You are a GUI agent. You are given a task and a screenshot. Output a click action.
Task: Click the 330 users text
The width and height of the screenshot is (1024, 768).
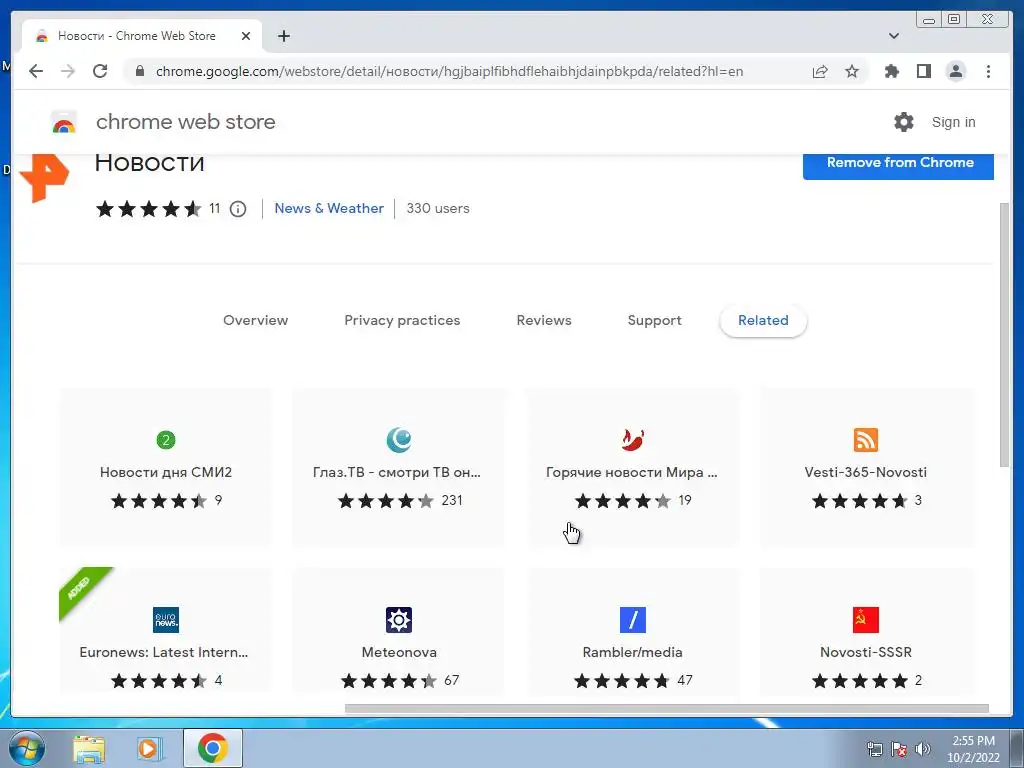[438, 208]
